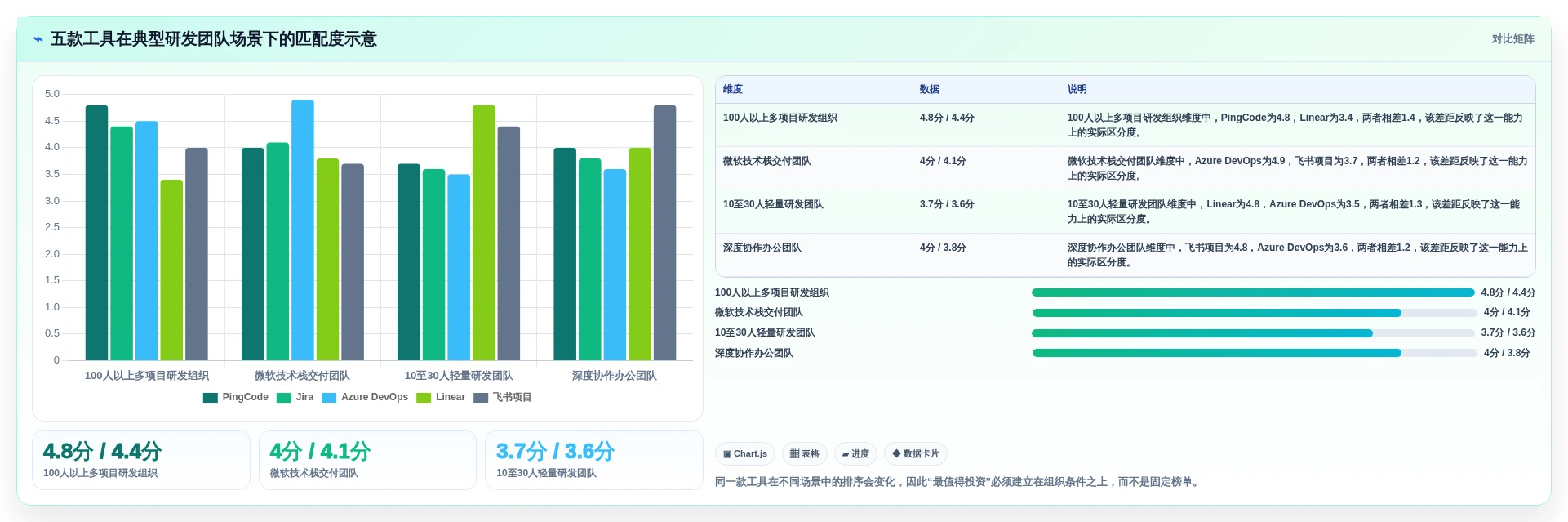Screen dimensions: 1568x522
Task: Click the 对比矩阵 label in header
Action: 1512,39
